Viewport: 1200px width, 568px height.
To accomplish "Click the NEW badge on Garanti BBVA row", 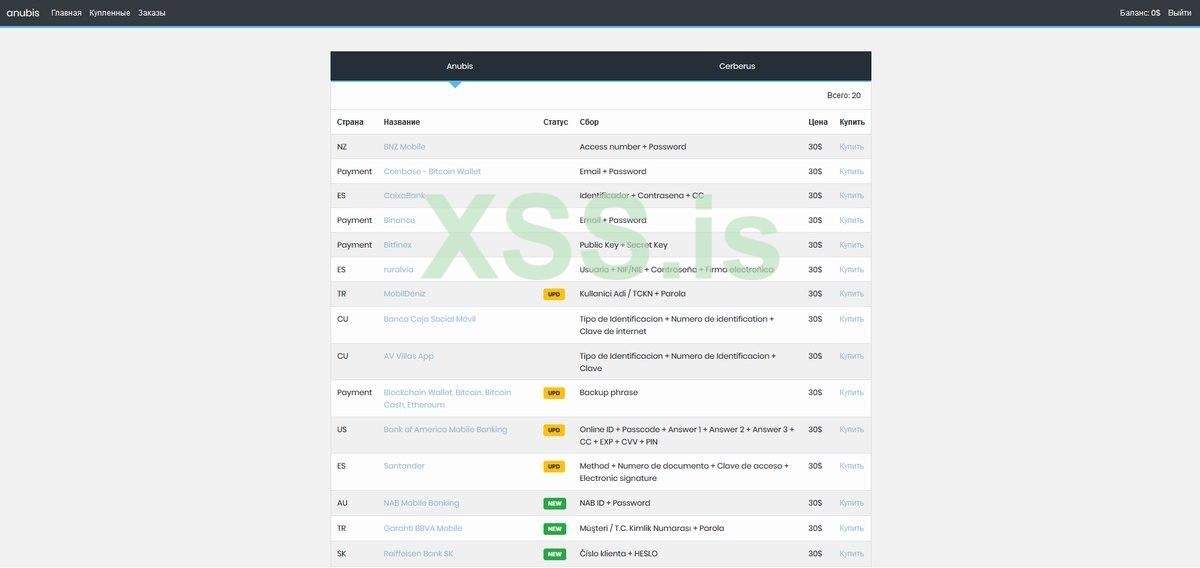I will click(x=554, y=528).
